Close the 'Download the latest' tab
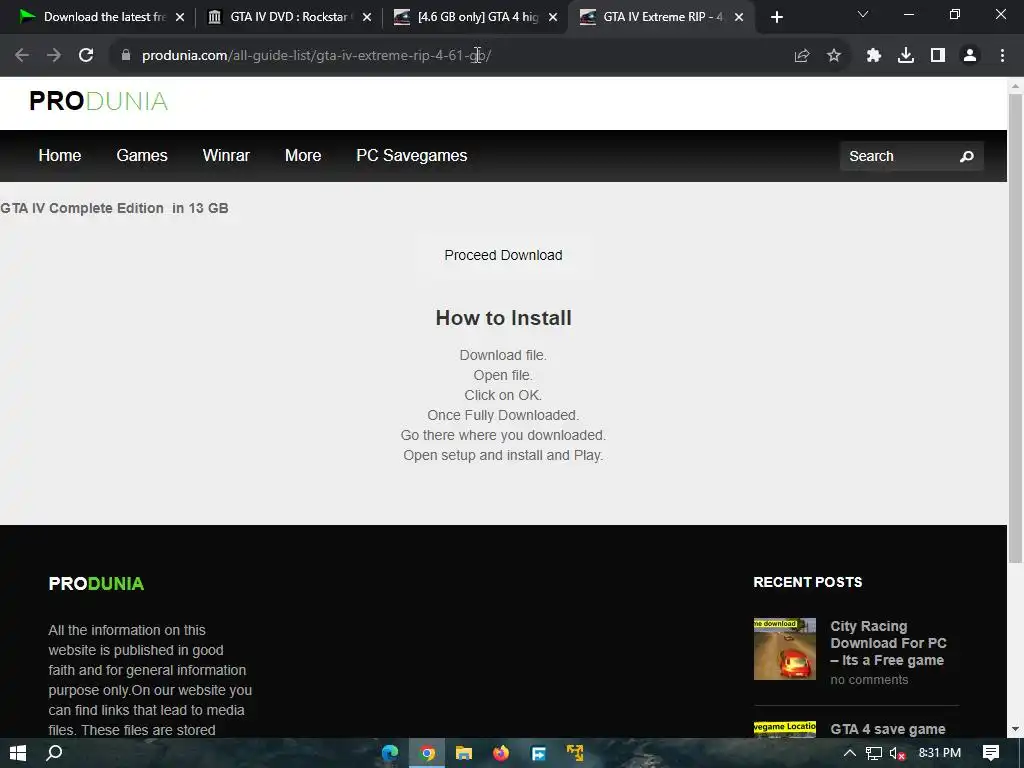Viewport: 1024px width, 768px height. [180, 18]
